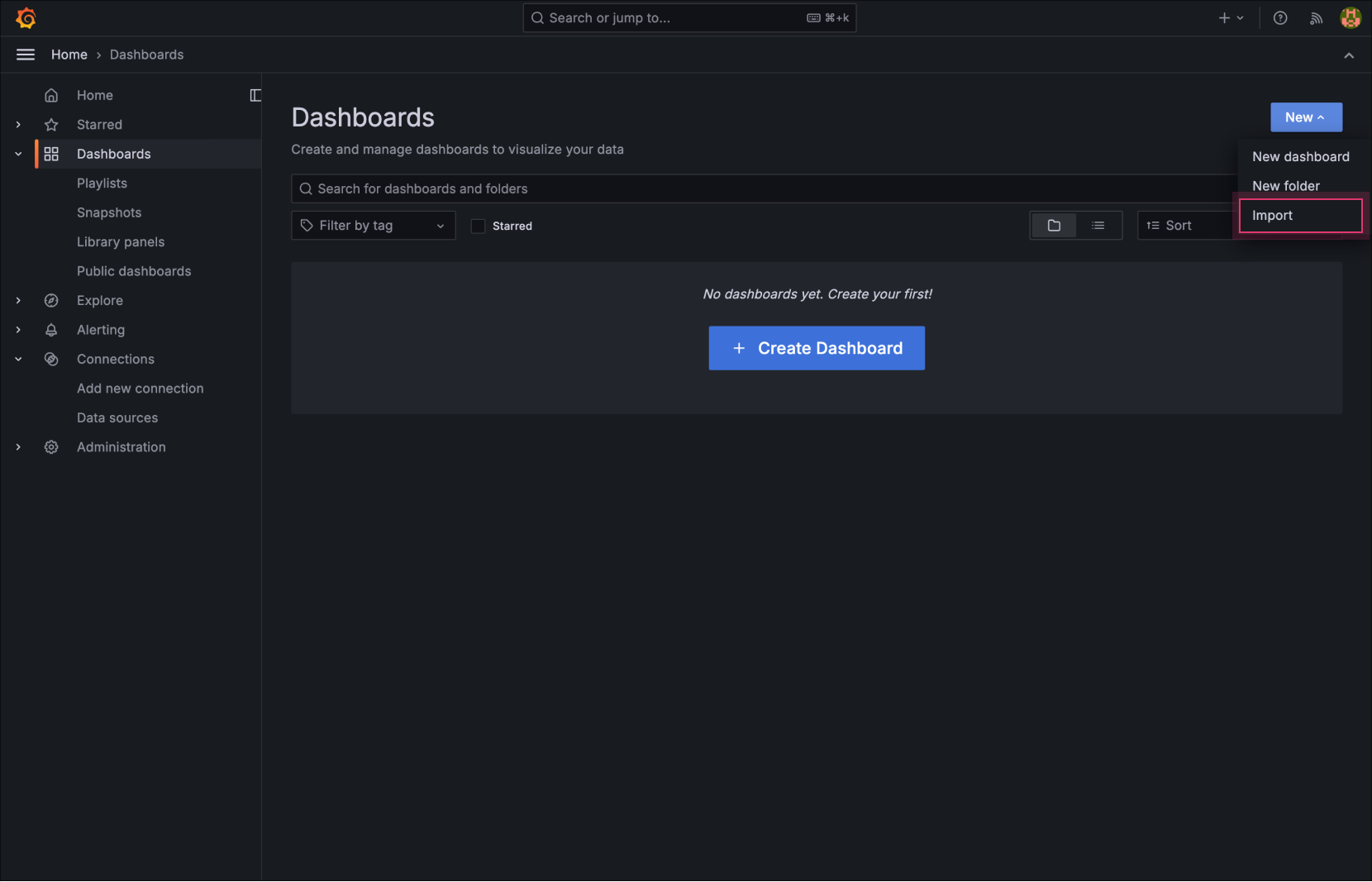
Task: Enable the Starred checkbox filter
Action: coord(478,226)
